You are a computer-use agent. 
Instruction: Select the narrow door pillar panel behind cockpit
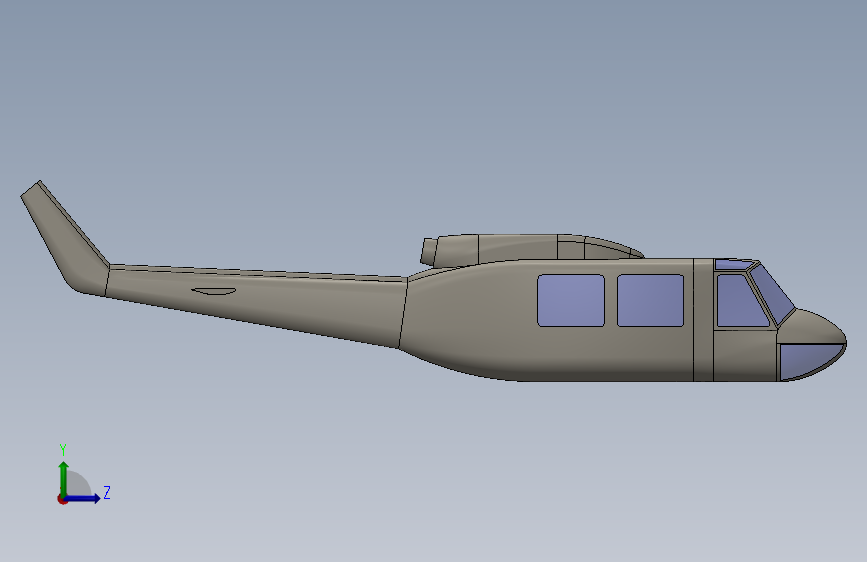coord(703,320)
